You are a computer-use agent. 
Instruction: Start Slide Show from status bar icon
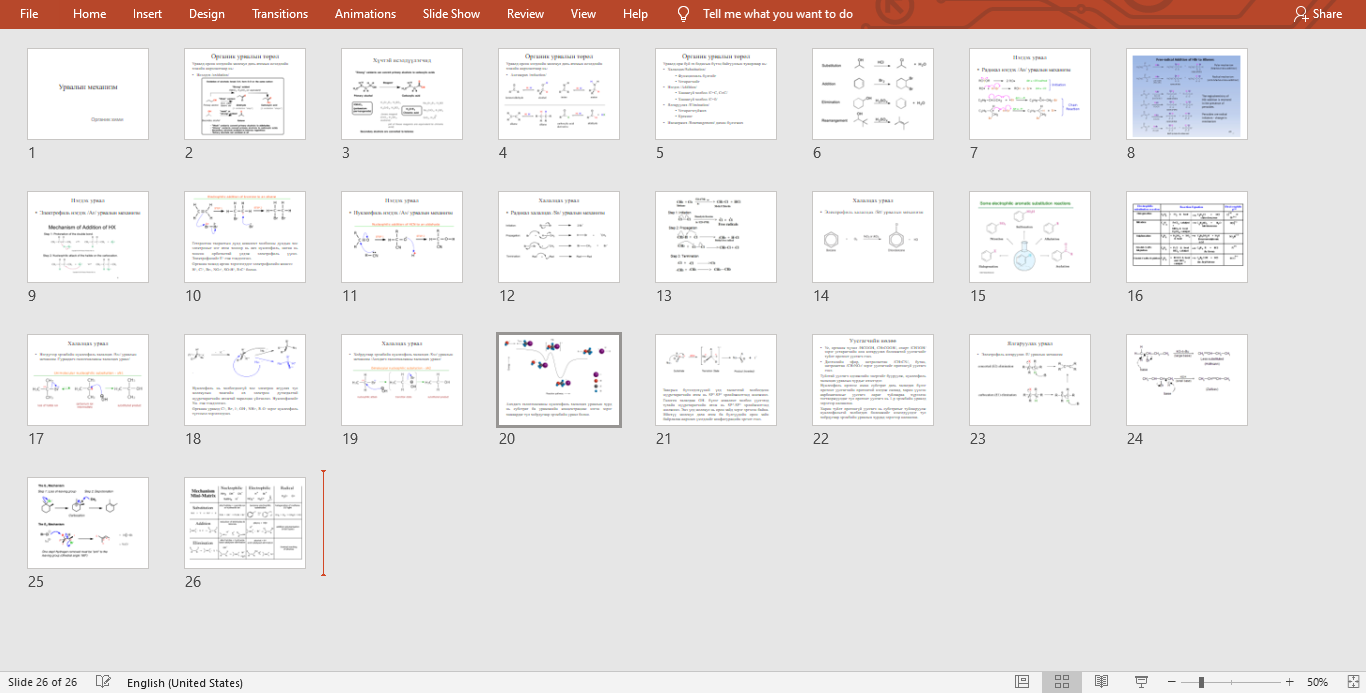[x=1141, y=682]
